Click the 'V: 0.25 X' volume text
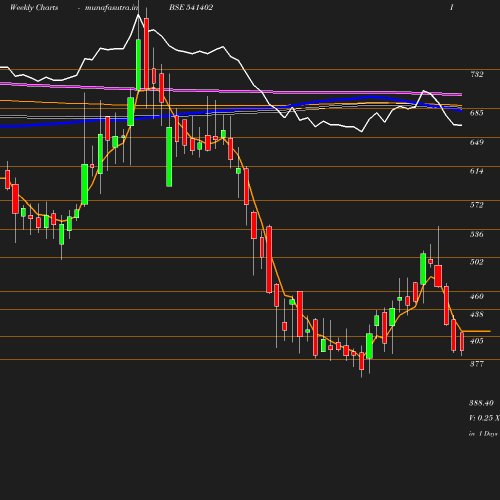500x500 pixels. (x=484, y=418)
